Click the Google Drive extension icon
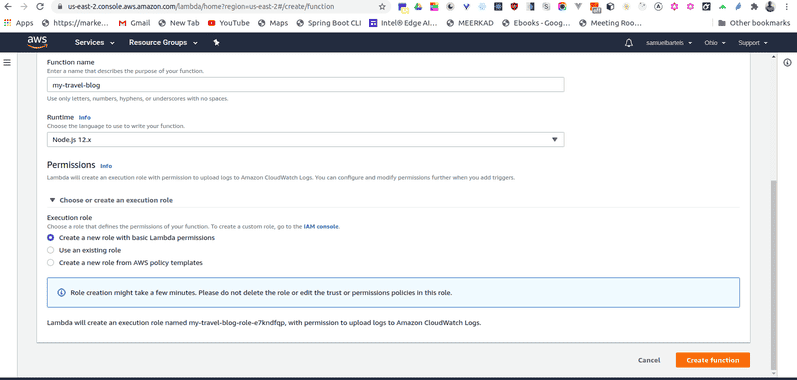This screenshot has width=797, height=380. (418, 7)
